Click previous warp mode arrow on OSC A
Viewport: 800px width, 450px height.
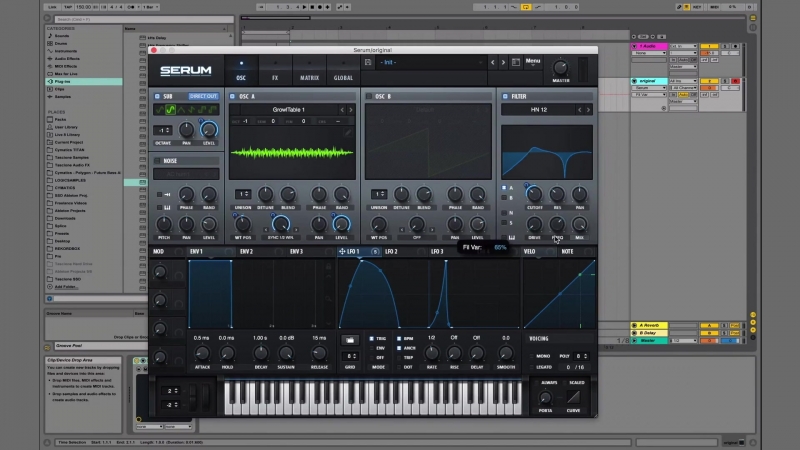[266, 230]
